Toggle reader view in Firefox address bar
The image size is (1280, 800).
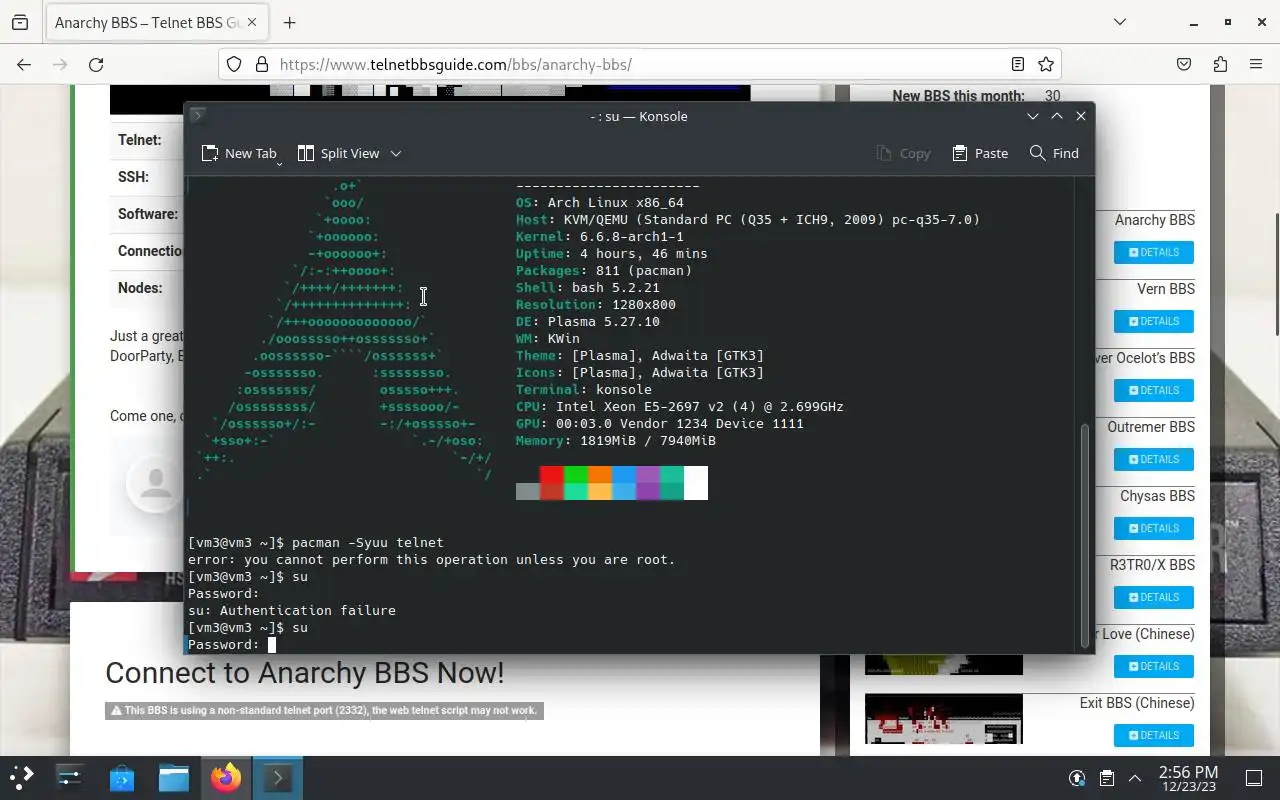pos(1018,64)
